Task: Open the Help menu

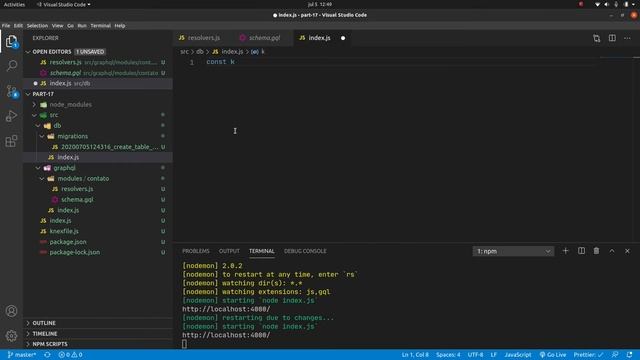Action: (120, 25)
